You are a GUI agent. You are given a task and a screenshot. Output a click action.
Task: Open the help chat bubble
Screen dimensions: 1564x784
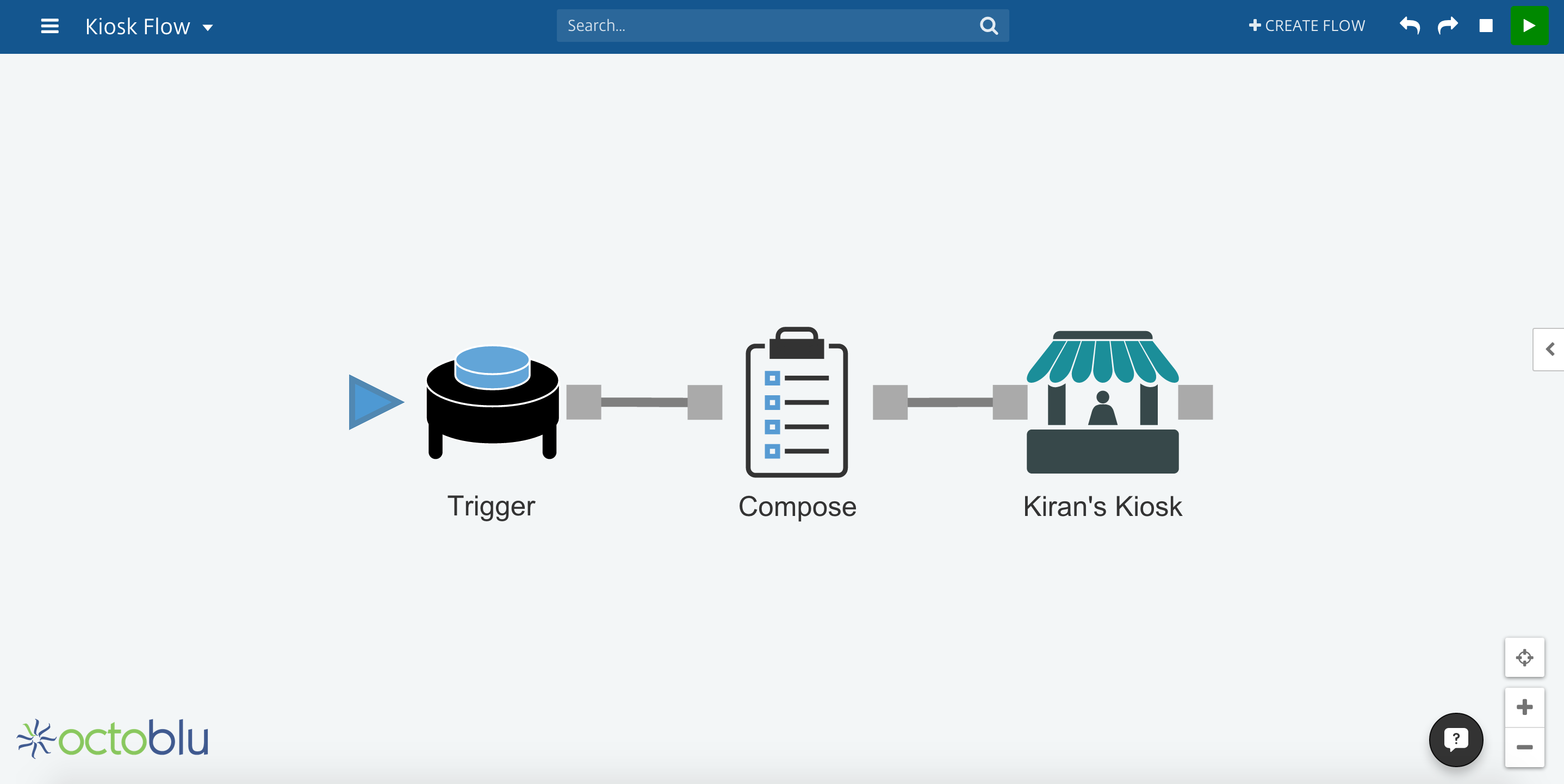(1455, 739)
